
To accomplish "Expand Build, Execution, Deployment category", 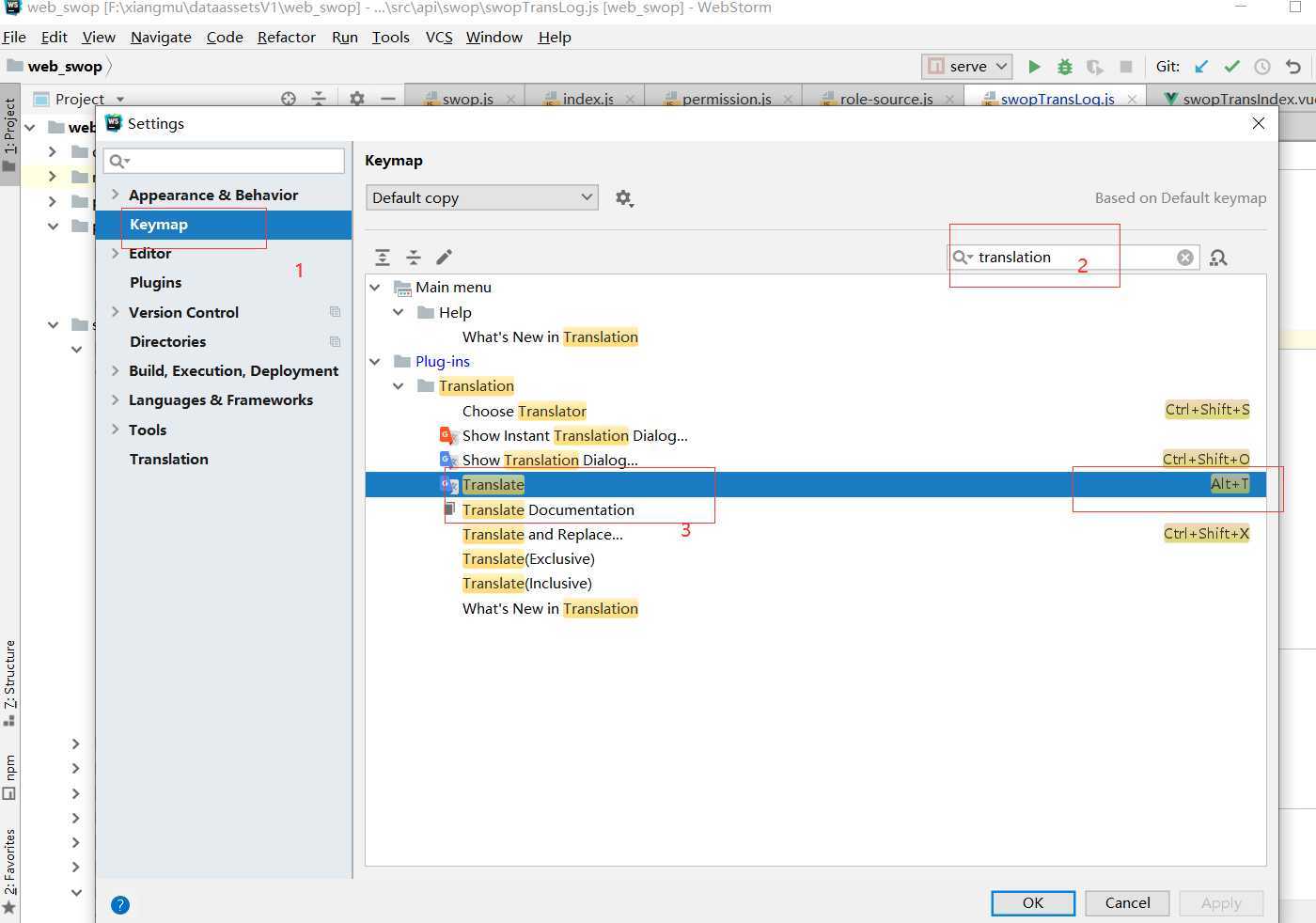I will 115,371.
